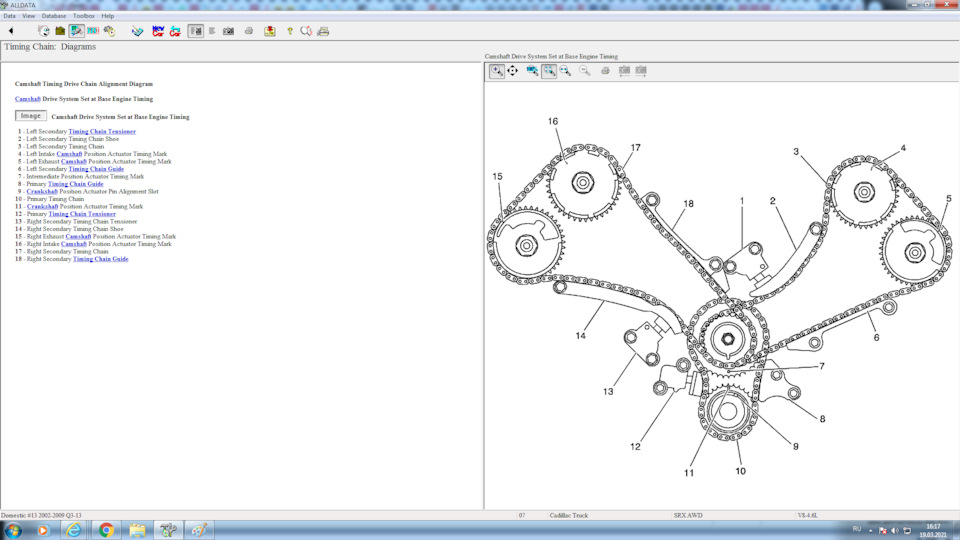Open the Database menu
960x540 pixels.
(x=54, y=16)
